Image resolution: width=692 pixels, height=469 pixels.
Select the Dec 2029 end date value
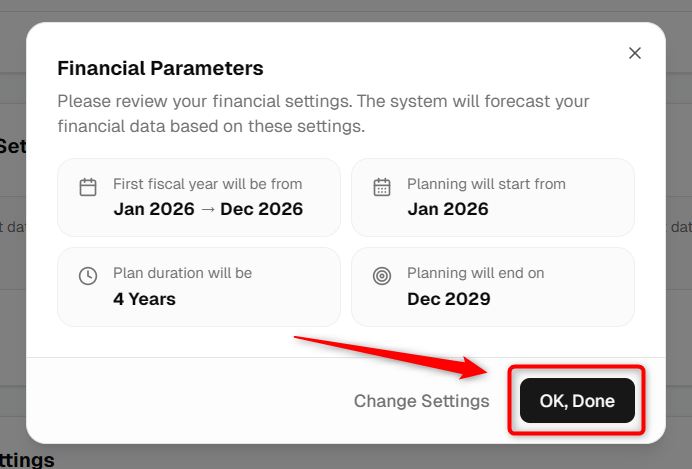448,299
